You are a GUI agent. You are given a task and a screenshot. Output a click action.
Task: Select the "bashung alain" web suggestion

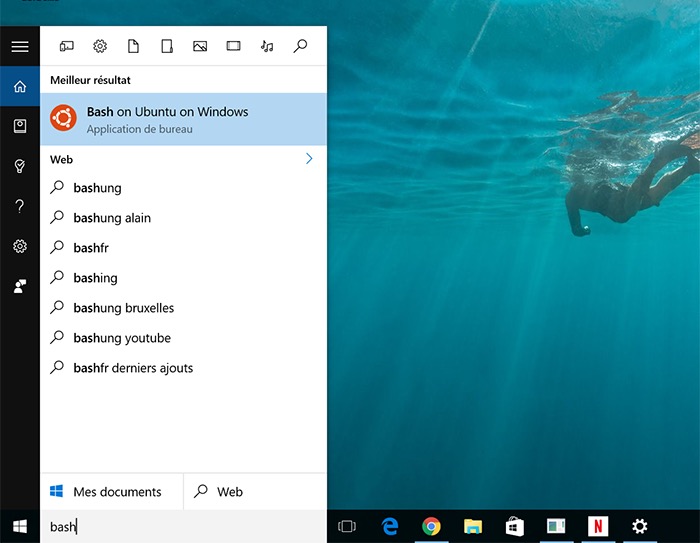coord(112,218)
